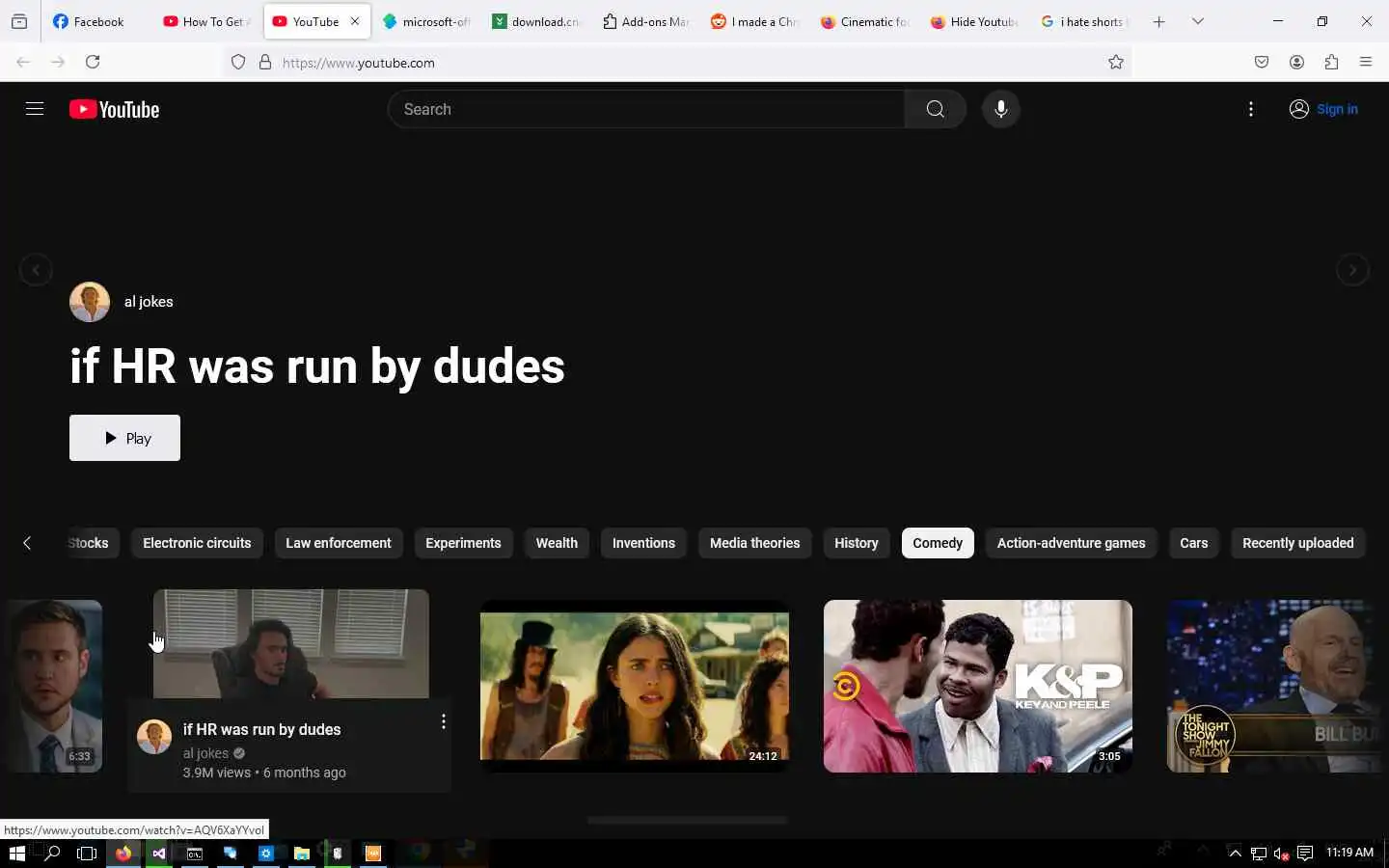Open tracking protection shield icon
Screen dimensions: 1389x868
pyautogui.click(x=238, y=63)
